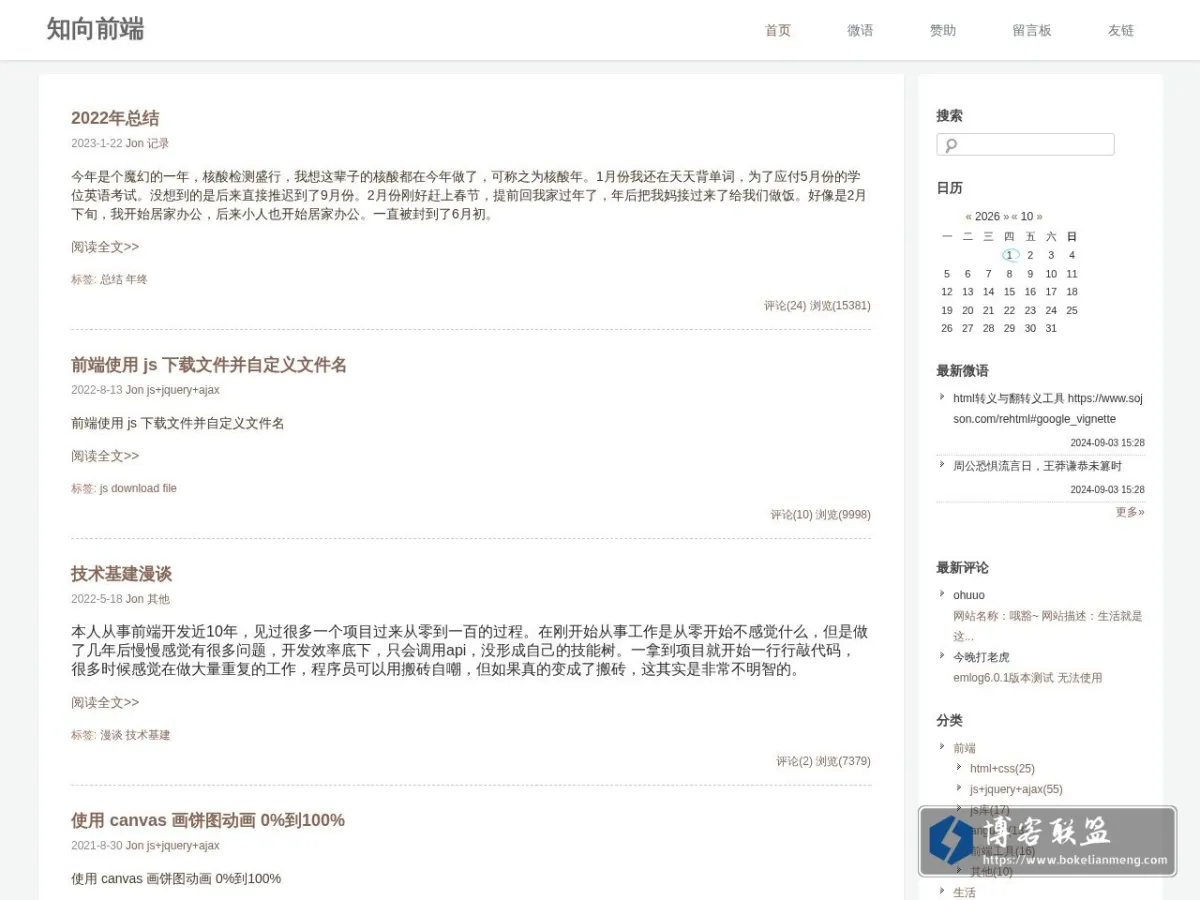Expand the 前端 category in 分类
This screenshot has width=1200, height=900.
point(964,748)
